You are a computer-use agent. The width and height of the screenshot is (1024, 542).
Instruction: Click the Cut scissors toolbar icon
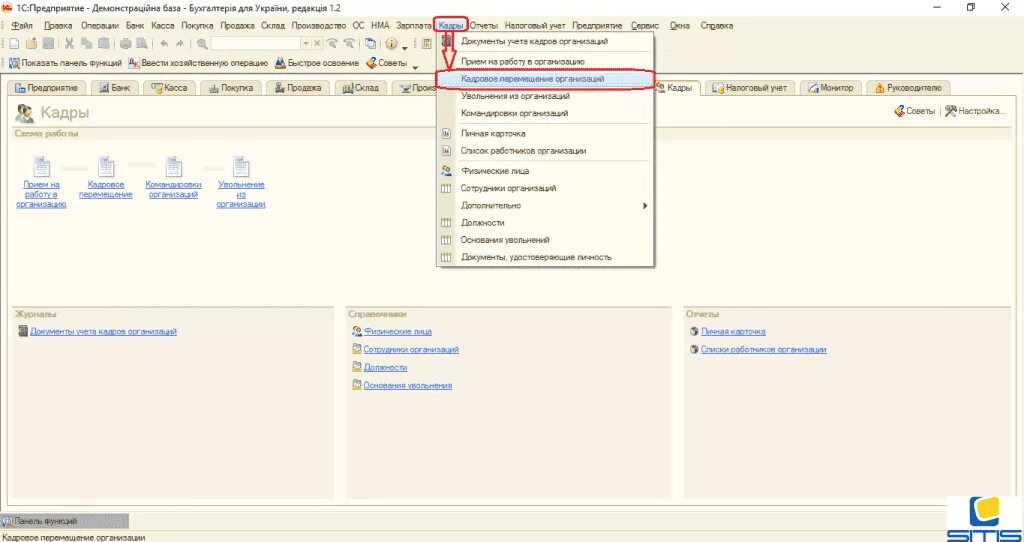(69, 44)
